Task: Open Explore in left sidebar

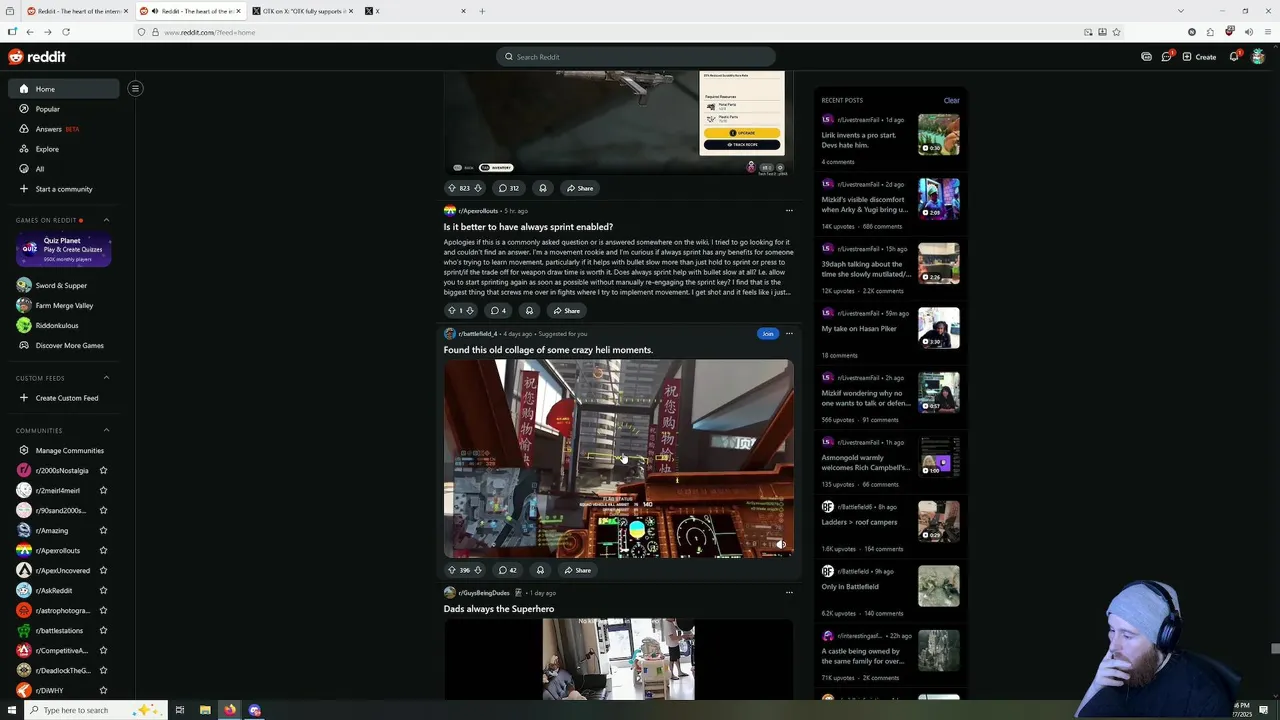Action: point(63,149)
